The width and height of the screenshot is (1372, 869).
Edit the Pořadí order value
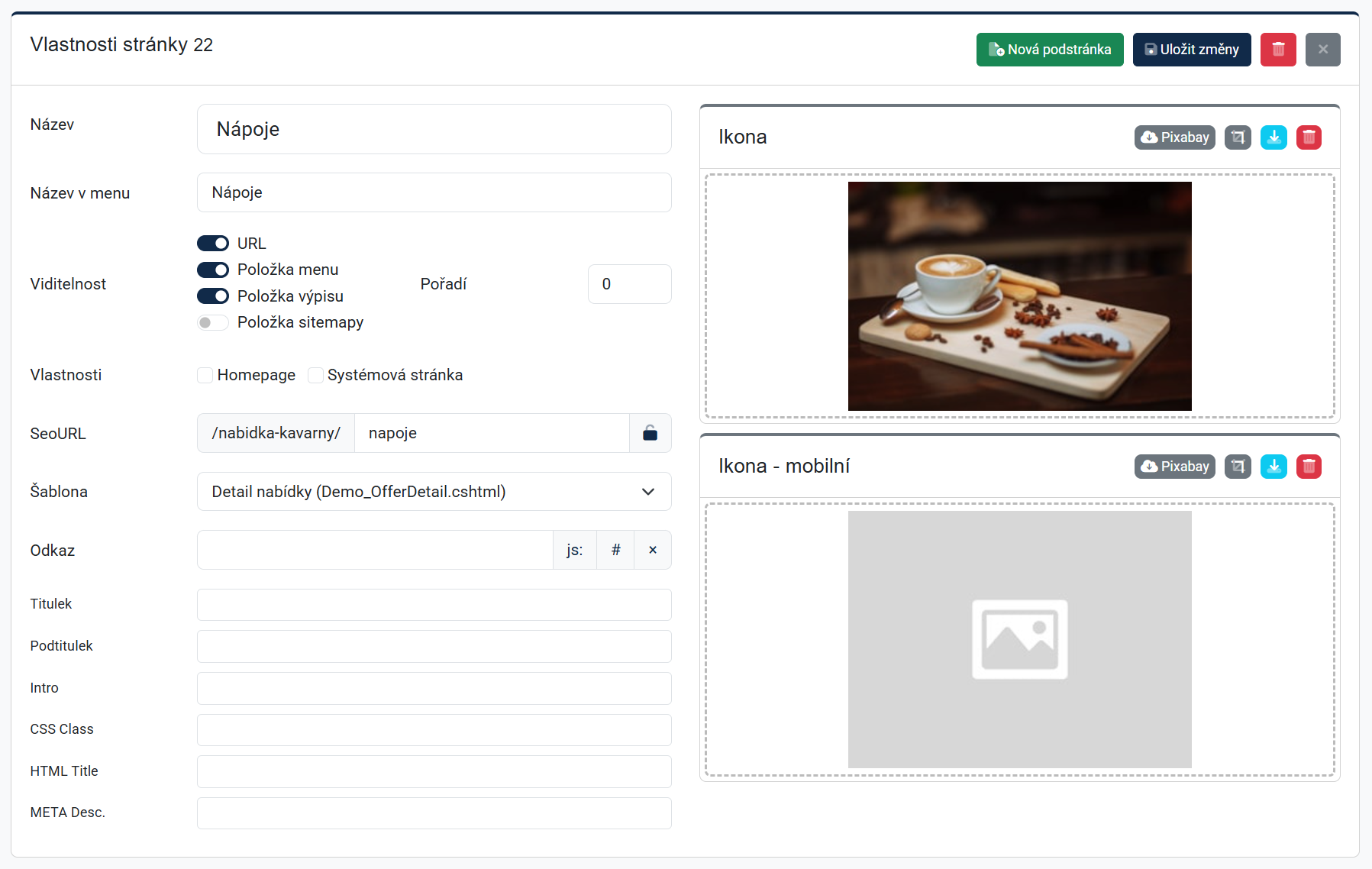tap(630, 284)
